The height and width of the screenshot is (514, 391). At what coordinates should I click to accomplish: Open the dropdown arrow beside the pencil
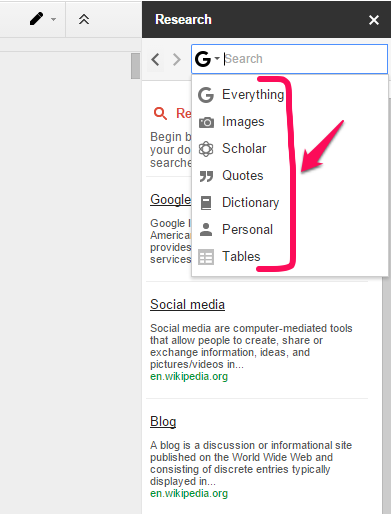[53, 19]
